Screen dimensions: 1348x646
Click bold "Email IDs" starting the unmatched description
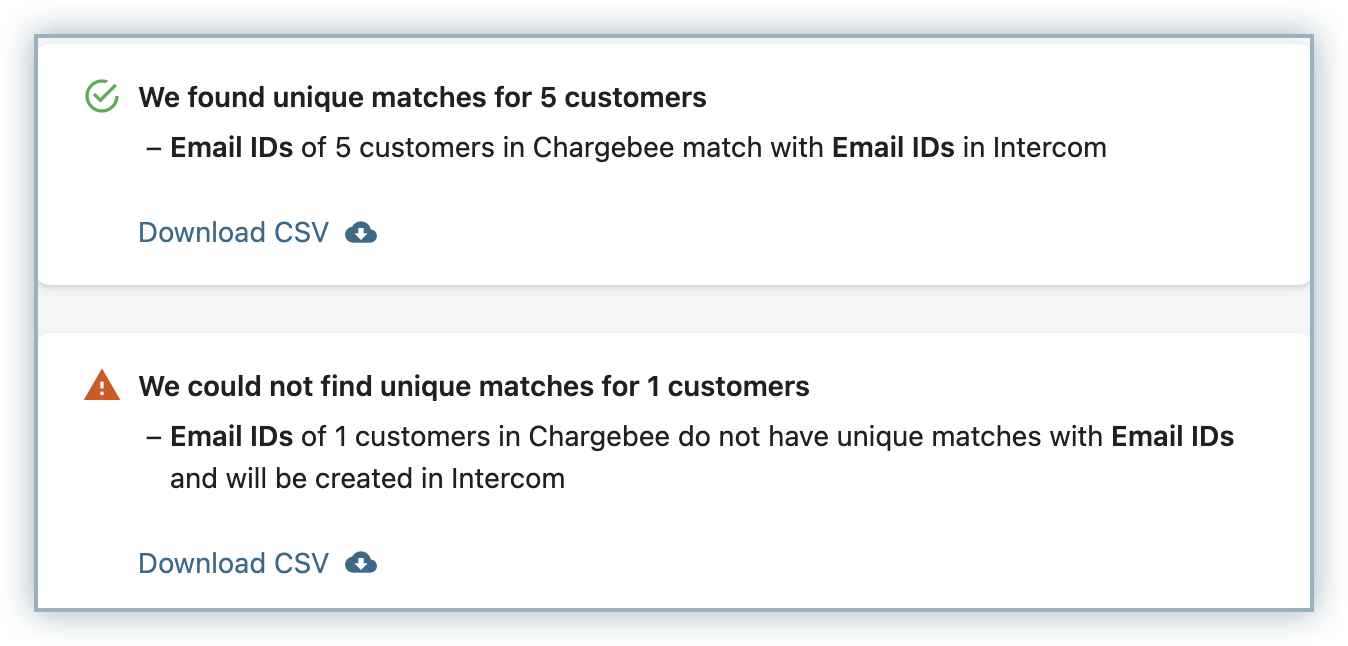click(x=231, y=437)
